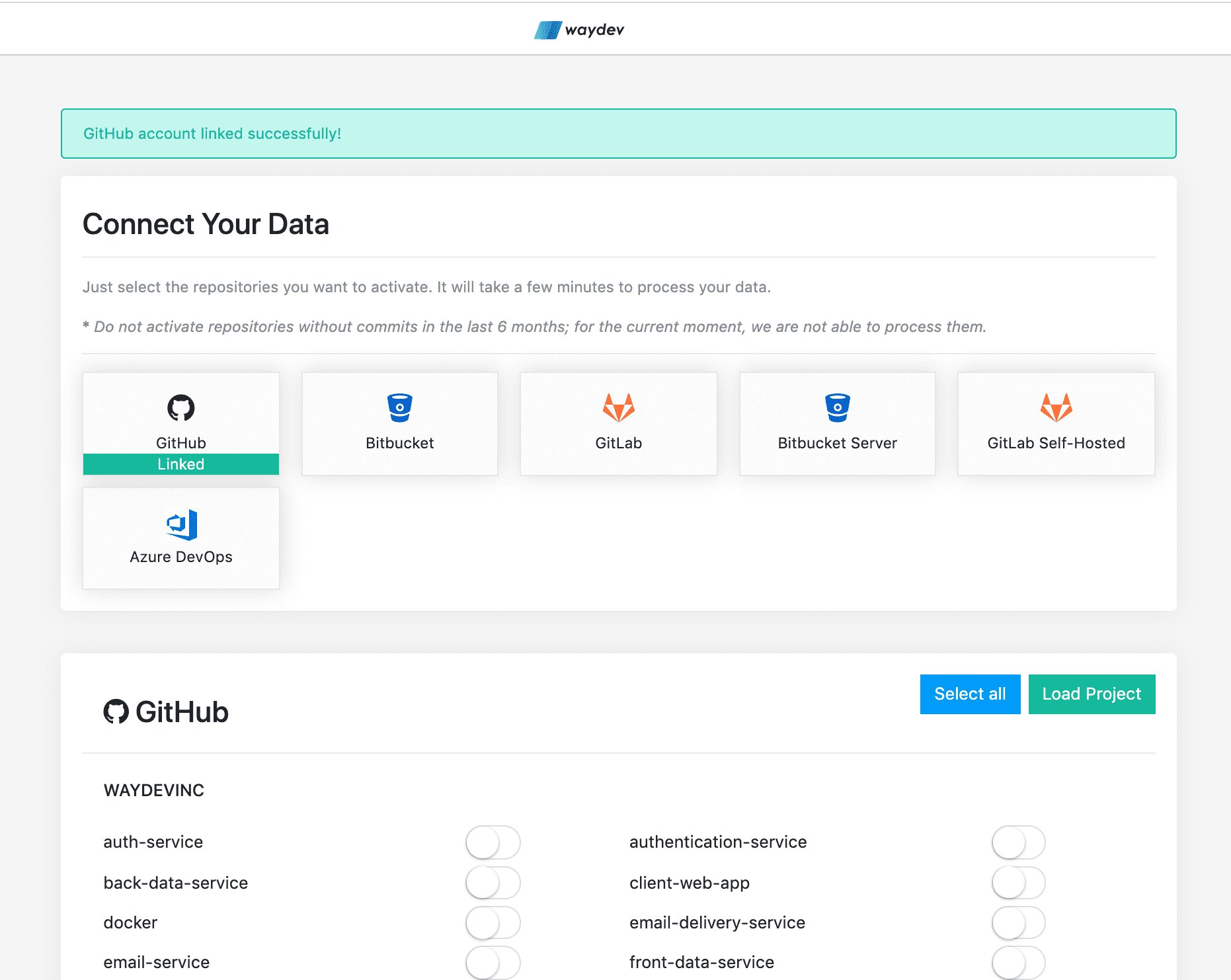The width and height of the screenshot is (1231, 980).
Task: Click the auth-service repository name
Action: (x=153, y=842)
